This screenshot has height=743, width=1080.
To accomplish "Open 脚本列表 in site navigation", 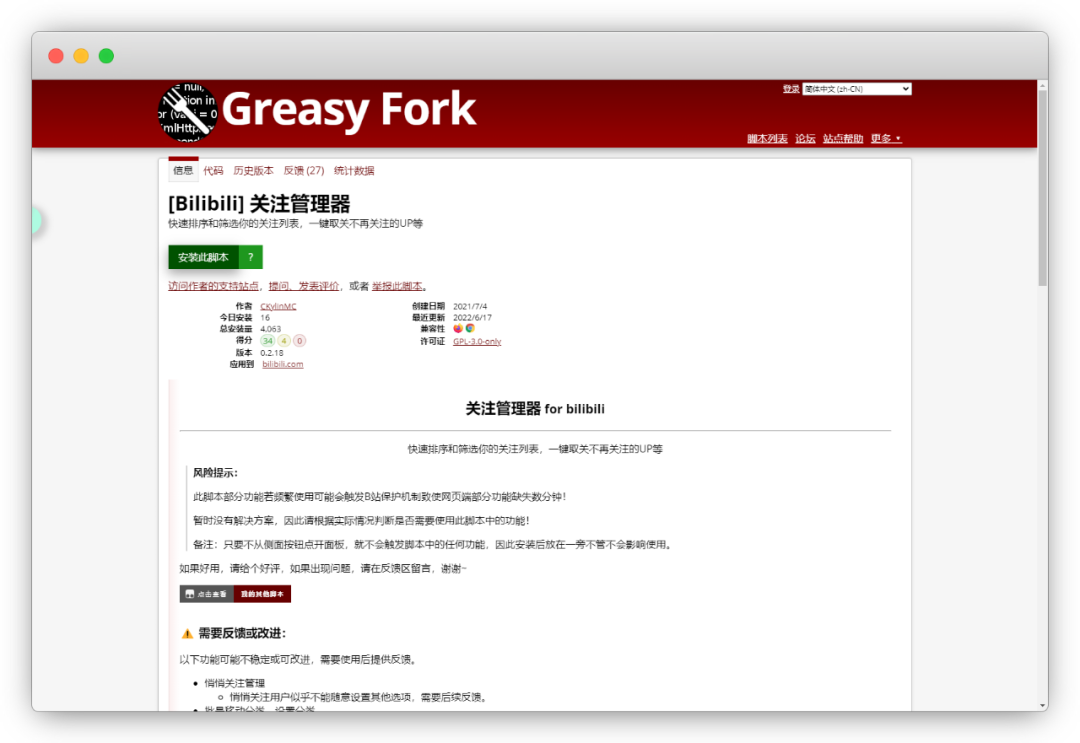I will pyautogui.click(x=767, y=138).
